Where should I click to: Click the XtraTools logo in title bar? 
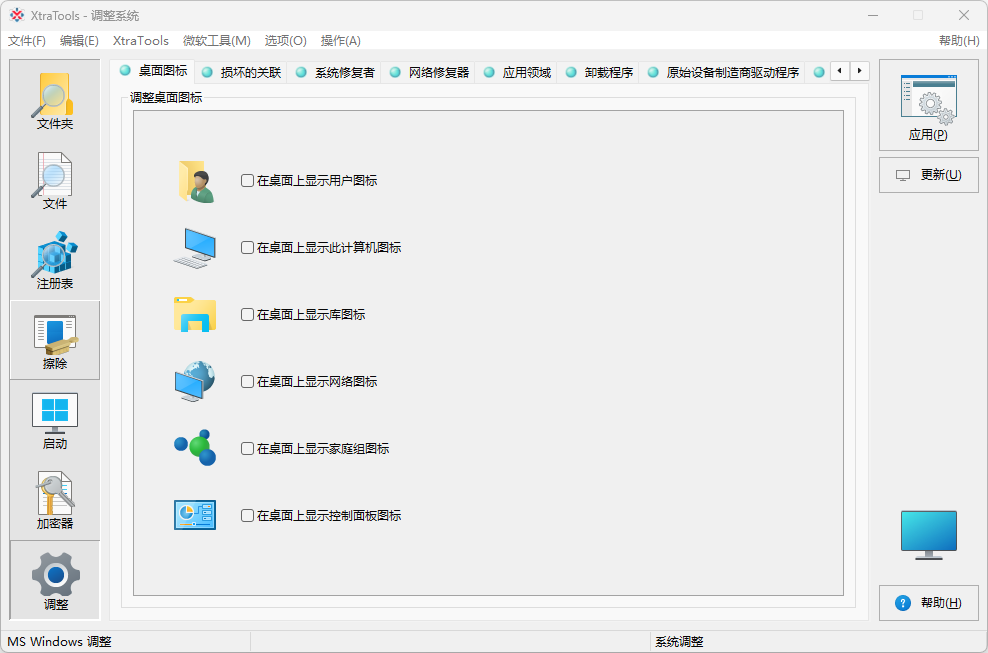click(16, 15)
